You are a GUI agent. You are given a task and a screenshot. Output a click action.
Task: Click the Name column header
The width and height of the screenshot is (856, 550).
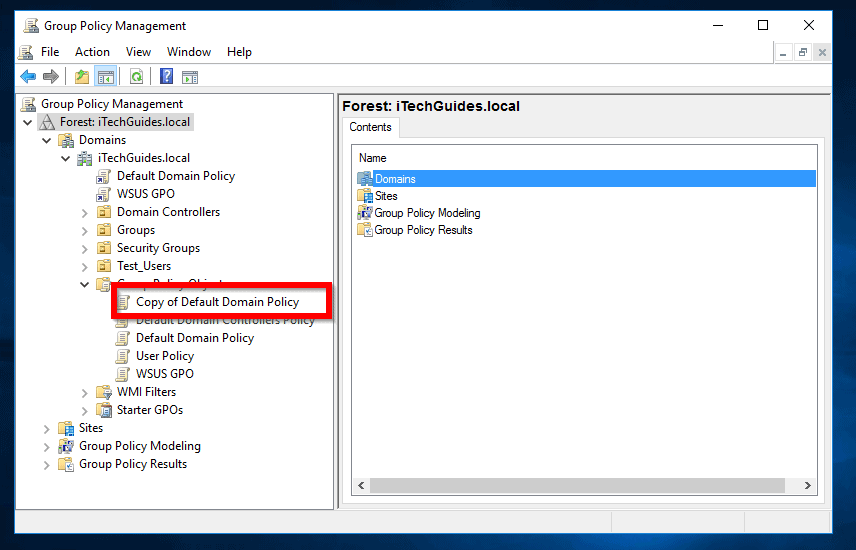[x=373, y=158]
